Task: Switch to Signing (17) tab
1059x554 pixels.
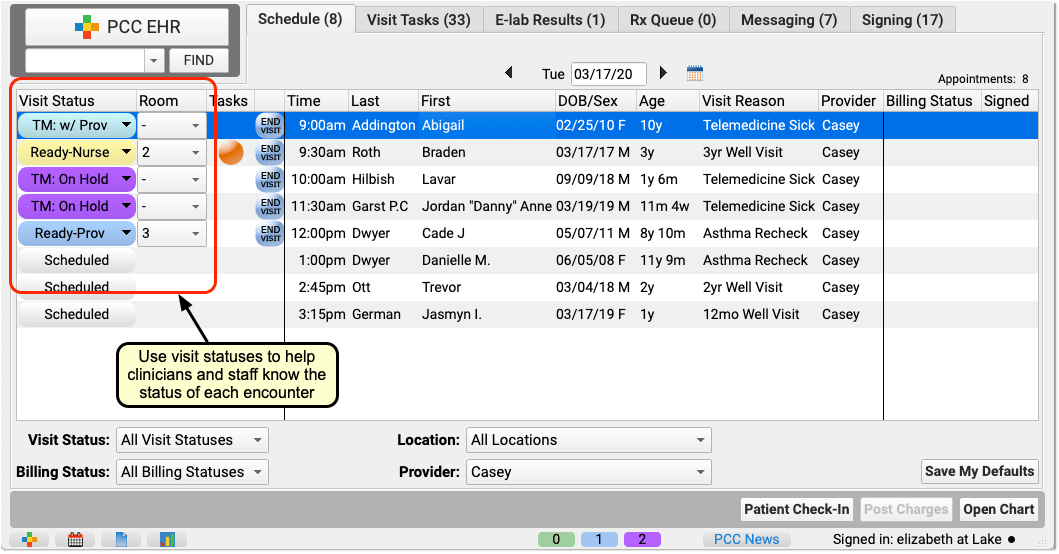Action: coord(902,20)
